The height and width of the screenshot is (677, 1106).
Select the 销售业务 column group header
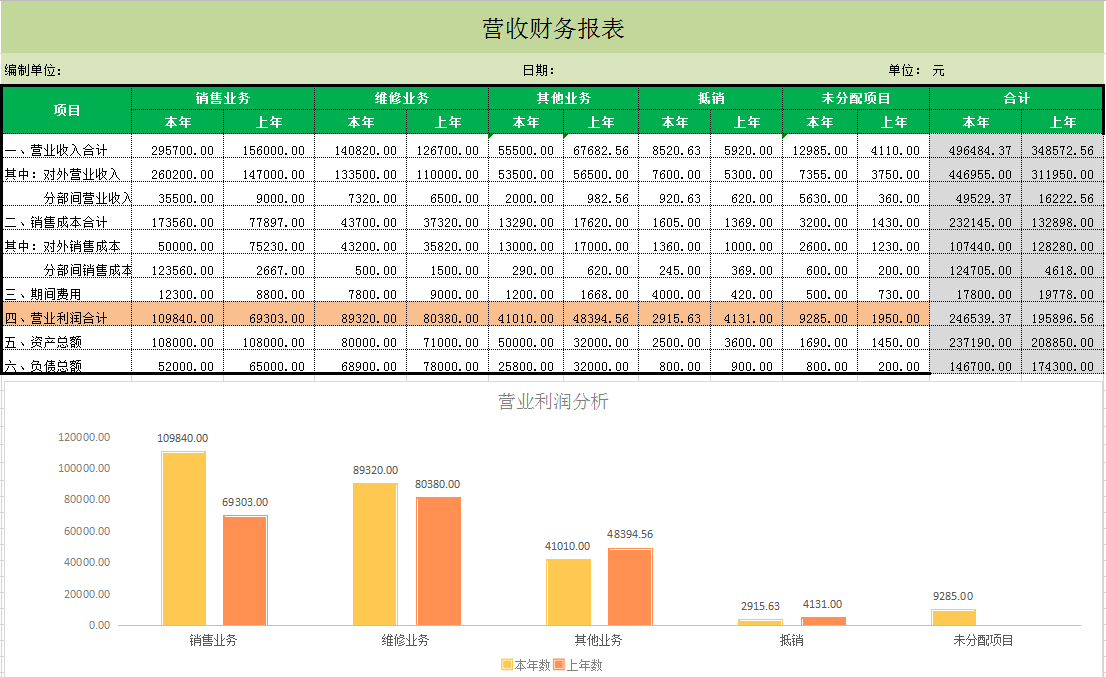[x=222, y=97]
